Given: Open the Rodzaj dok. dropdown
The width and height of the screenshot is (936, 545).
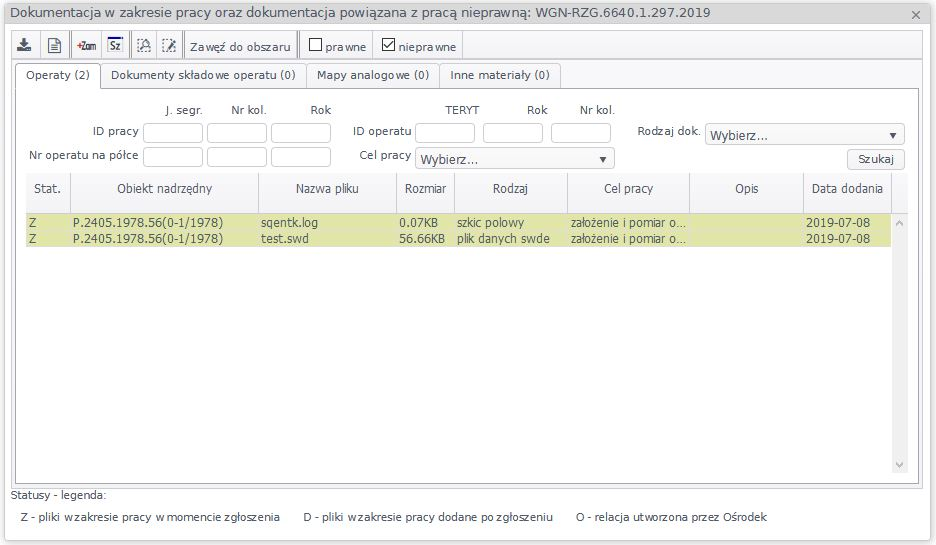Looking at the screenshot, I should pyautogui.click(x=804, y=136).
